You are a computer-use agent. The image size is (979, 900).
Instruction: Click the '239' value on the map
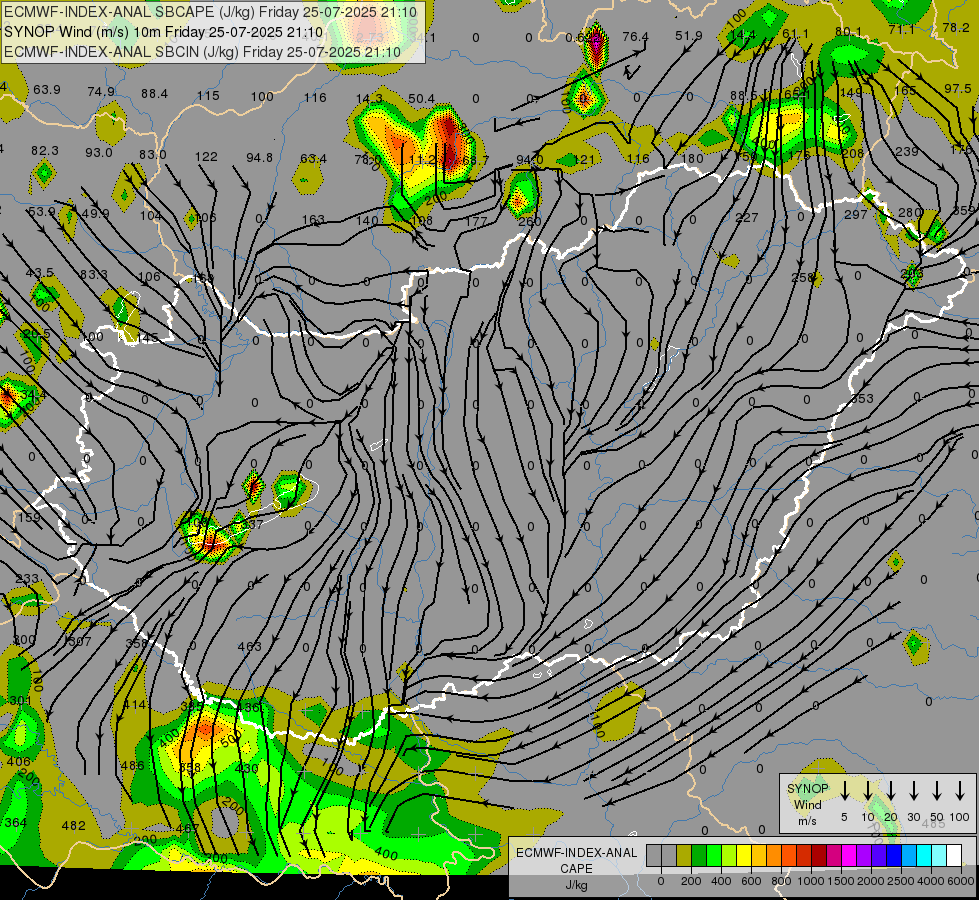pos(907,151)
